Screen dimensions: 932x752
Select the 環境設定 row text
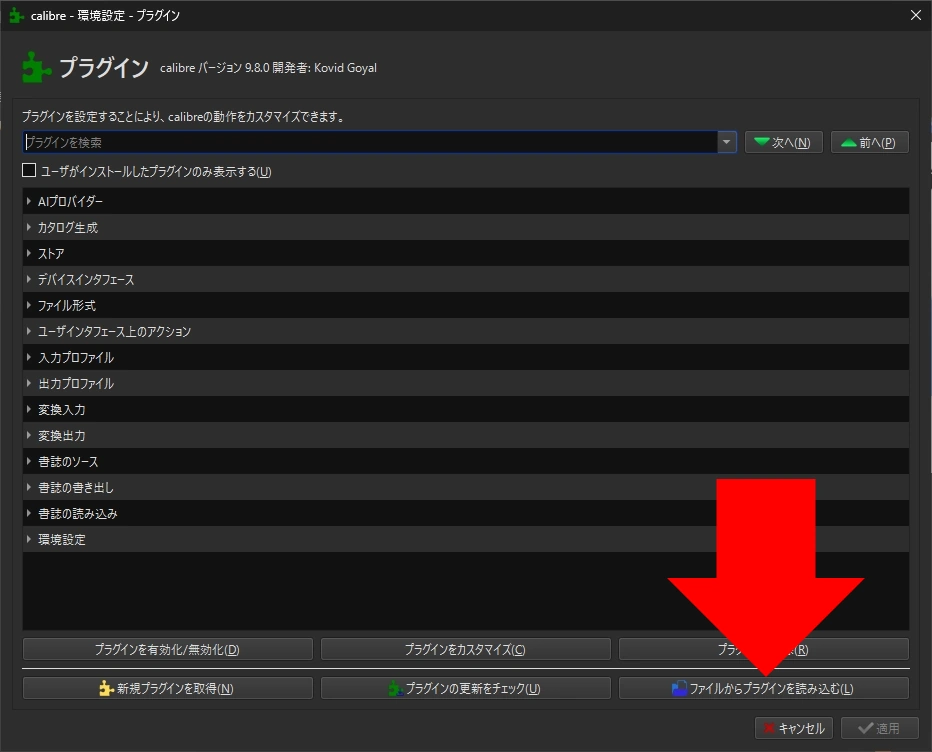click(x=62, y=540)
